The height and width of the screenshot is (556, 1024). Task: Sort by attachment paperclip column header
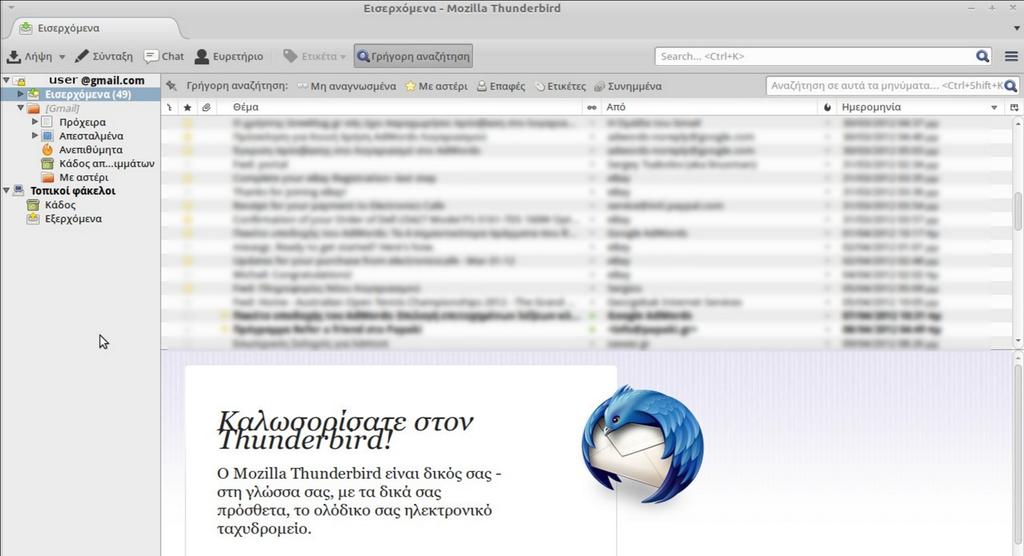pyautogui.click(x=206, y=107)
